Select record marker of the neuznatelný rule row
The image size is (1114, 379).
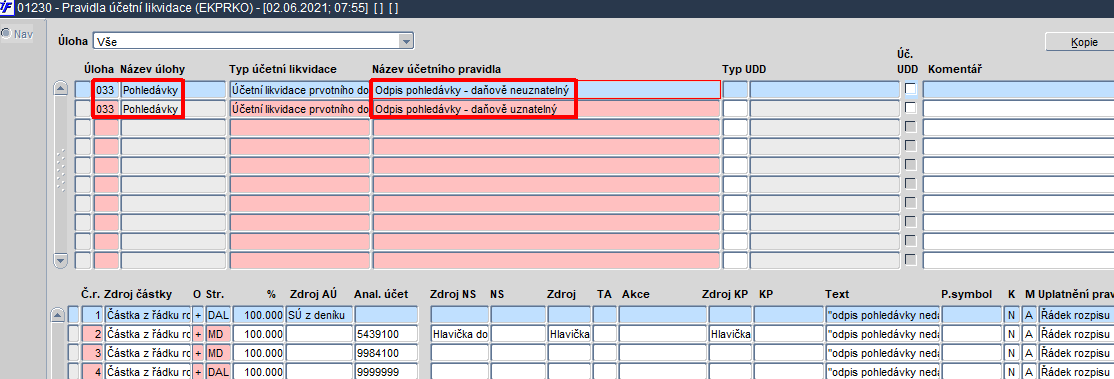83,90
